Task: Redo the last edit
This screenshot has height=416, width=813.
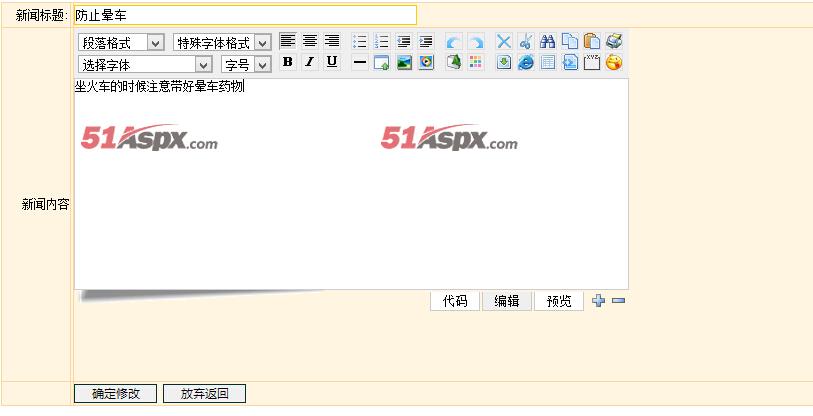Action: click(476, 41)
